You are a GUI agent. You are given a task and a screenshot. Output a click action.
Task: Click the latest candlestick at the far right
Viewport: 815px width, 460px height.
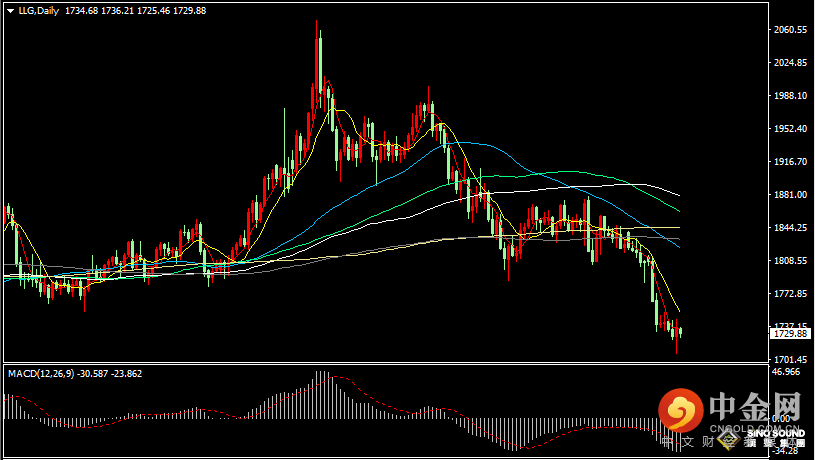coord(680,331)
